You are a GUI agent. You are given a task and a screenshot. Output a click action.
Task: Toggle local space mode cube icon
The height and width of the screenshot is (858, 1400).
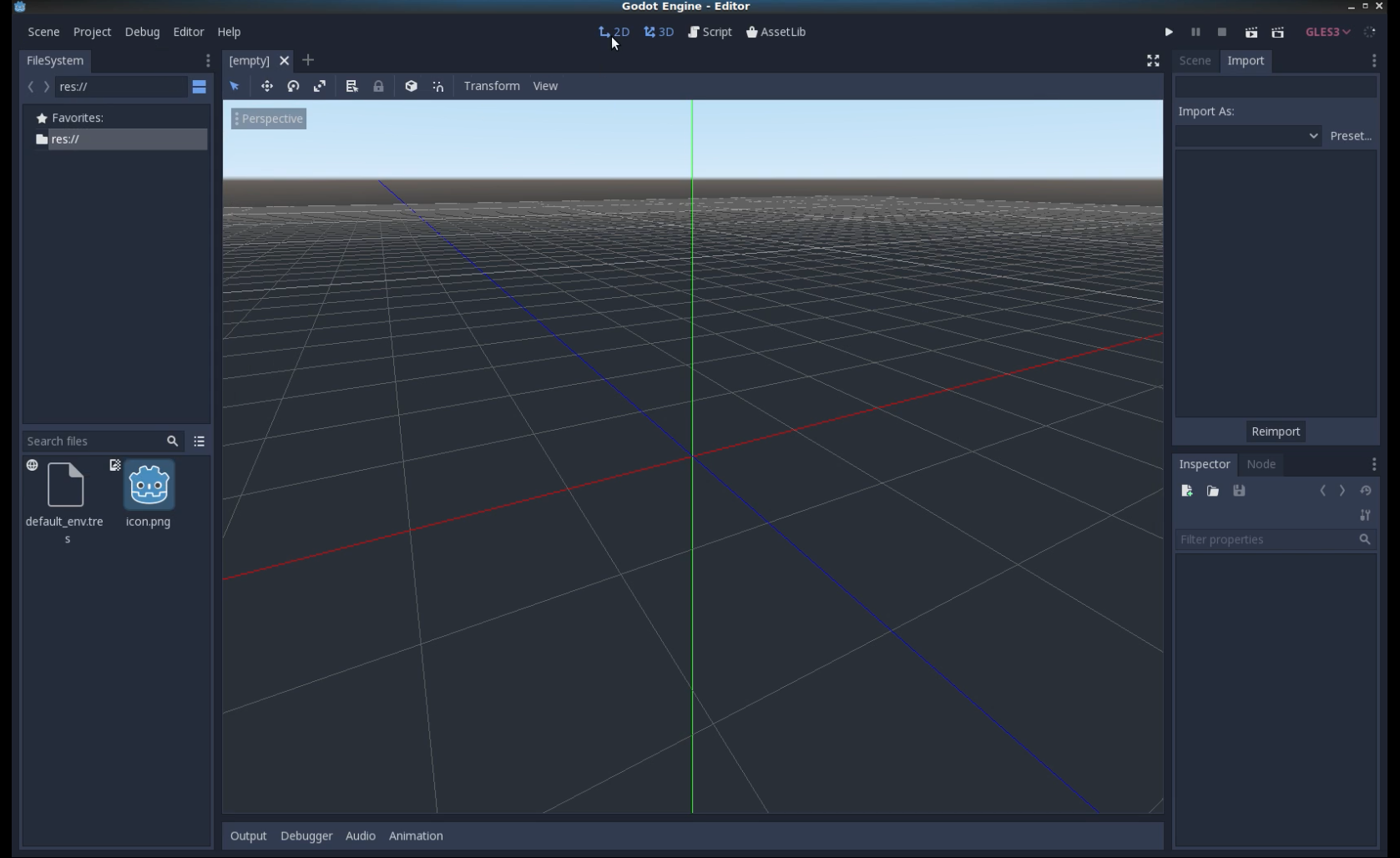pyautogui.click(x=411, y=86)
